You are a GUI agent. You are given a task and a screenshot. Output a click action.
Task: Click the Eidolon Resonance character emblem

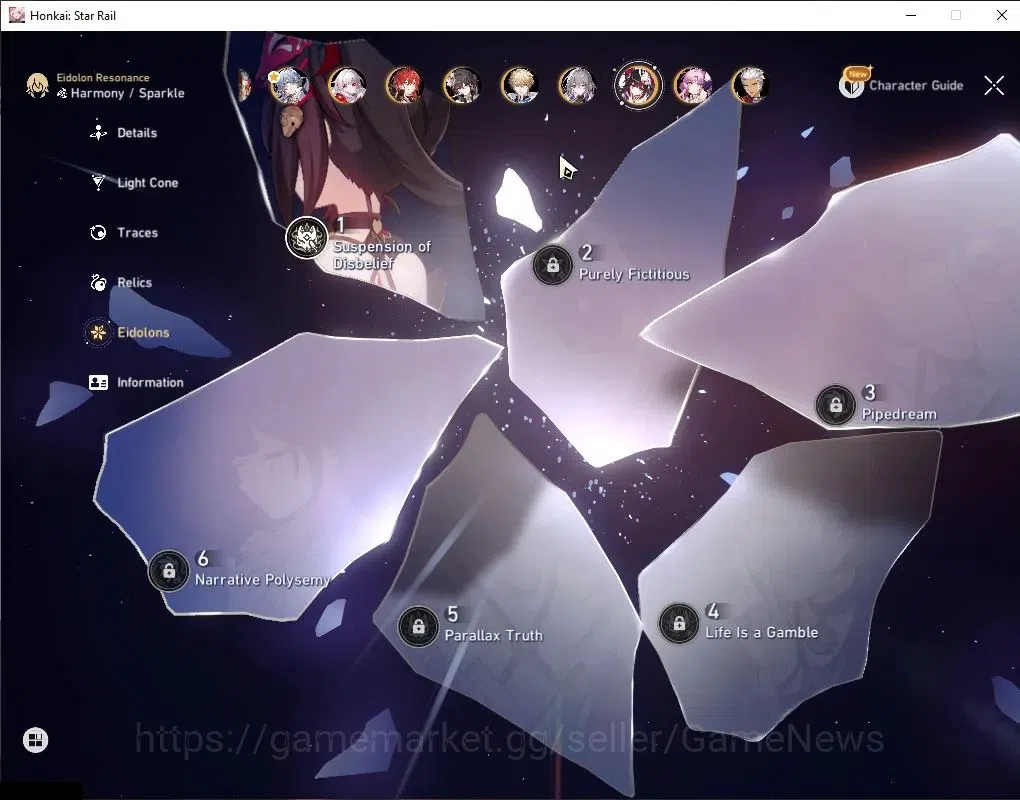click(x=37, y=85)
